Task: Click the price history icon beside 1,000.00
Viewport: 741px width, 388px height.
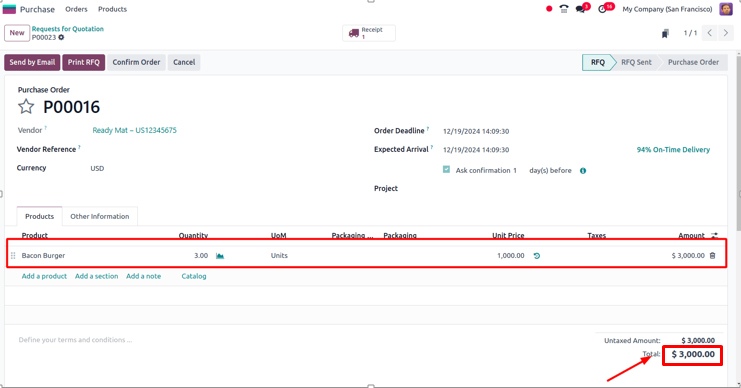Action: 536,256
